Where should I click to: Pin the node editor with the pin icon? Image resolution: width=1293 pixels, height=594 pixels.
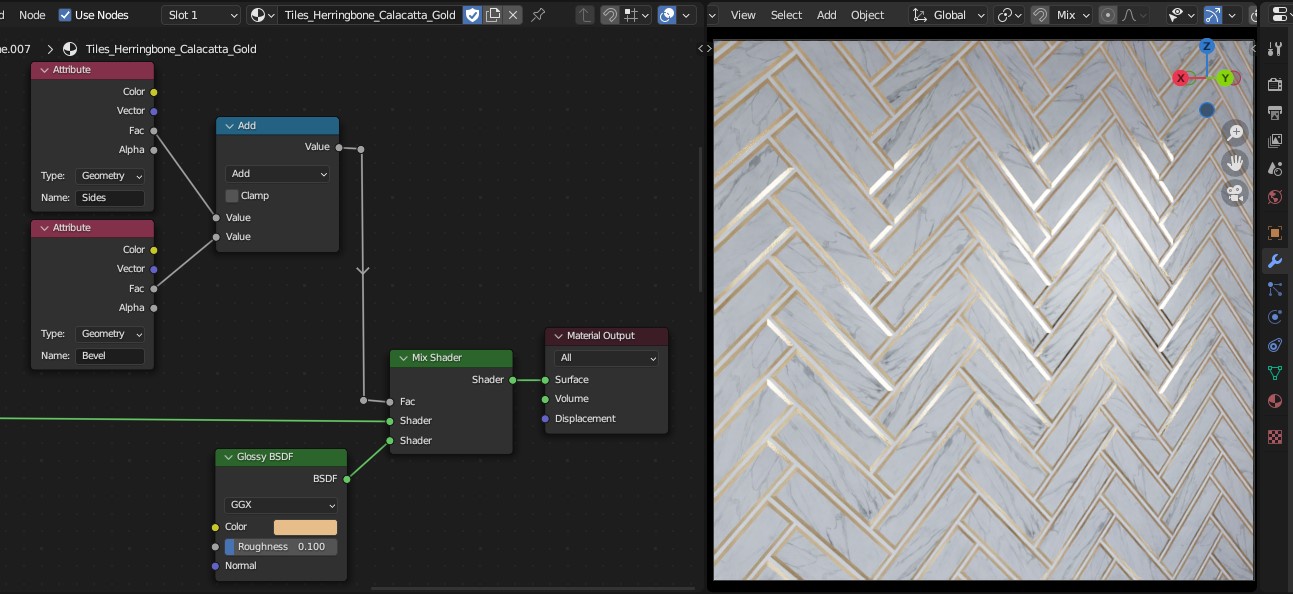539,15
